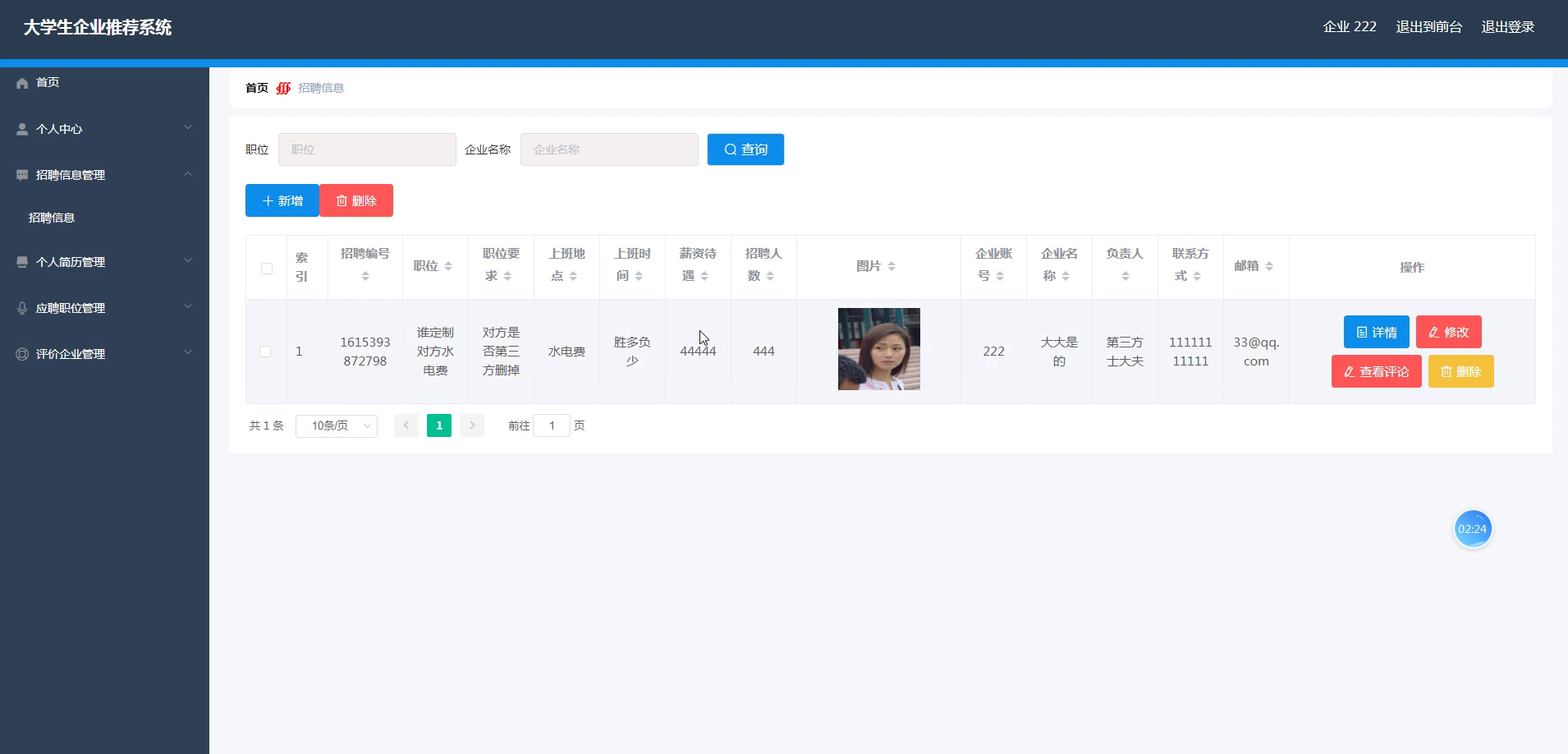Click 修改 to edit the row
This screenshot has height=754, width=1568.
point(1449,332)
